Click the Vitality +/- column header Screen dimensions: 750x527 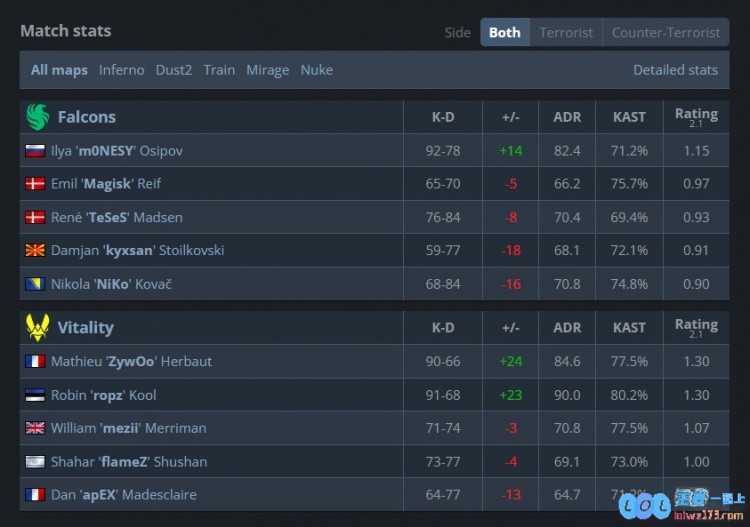(x=510, y=328)
